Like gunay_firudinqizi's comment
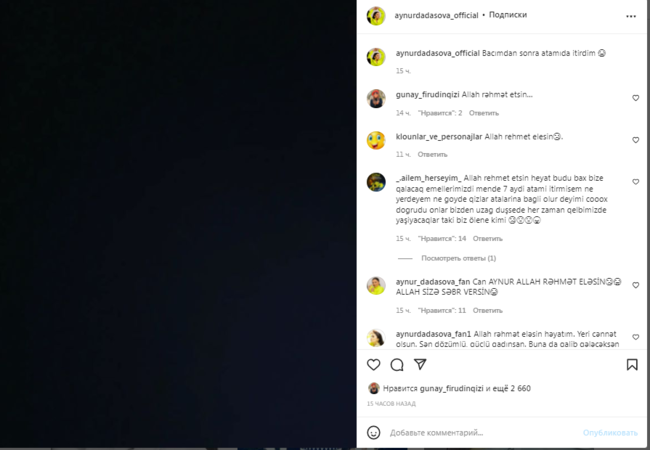This screenshot has height=450, width=650. click(x=635, y=98)
